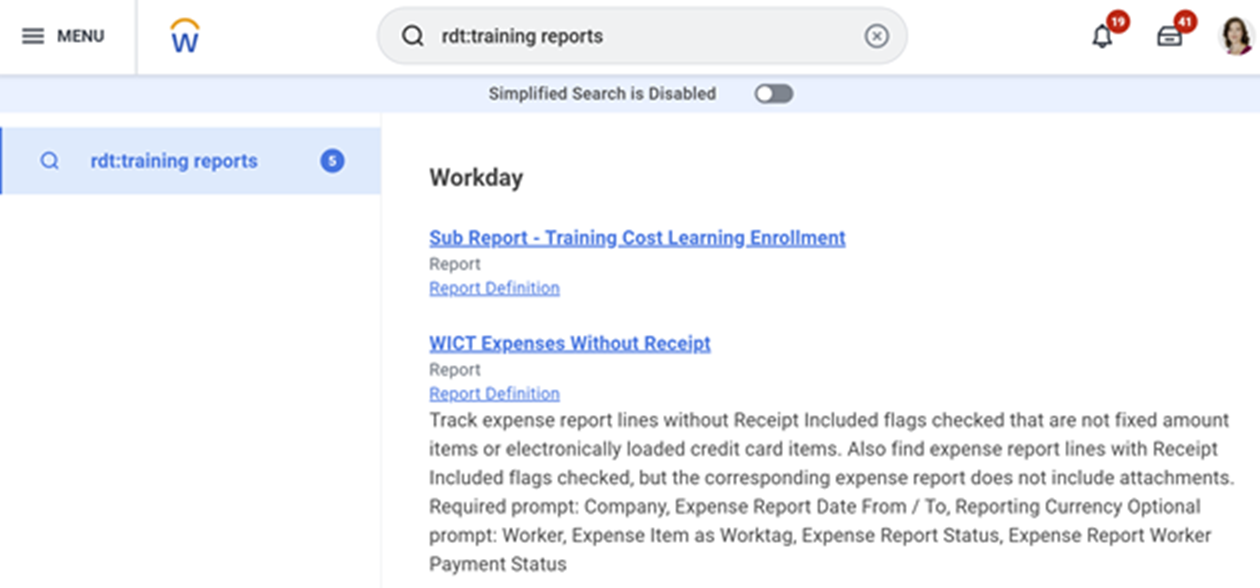
Task: Click the result count badge showing 5
Action: click(x=332, y=161)
